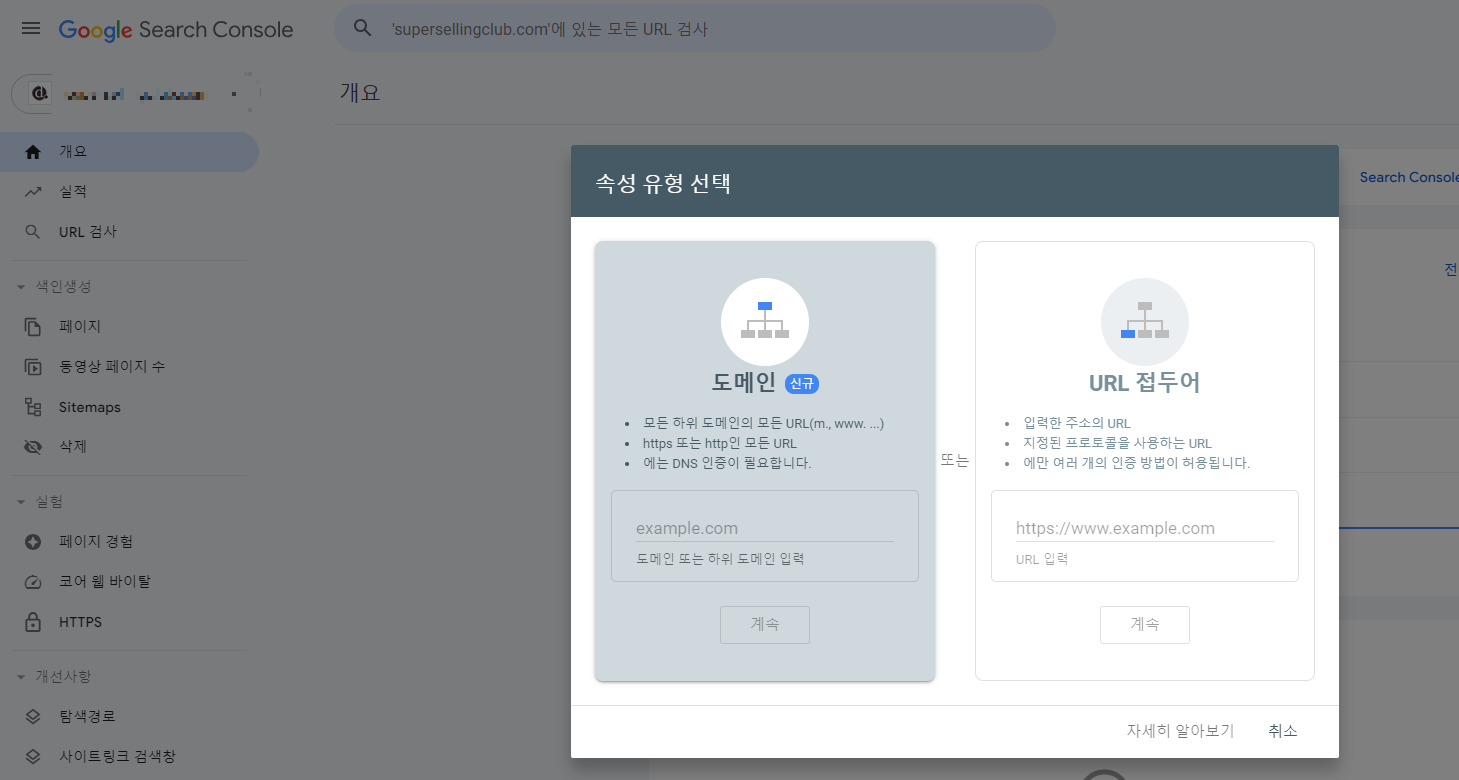Click the magnifier icon beside URL 검사
Viewport: 1459px width, 780px height.
(x=33, y=232)
